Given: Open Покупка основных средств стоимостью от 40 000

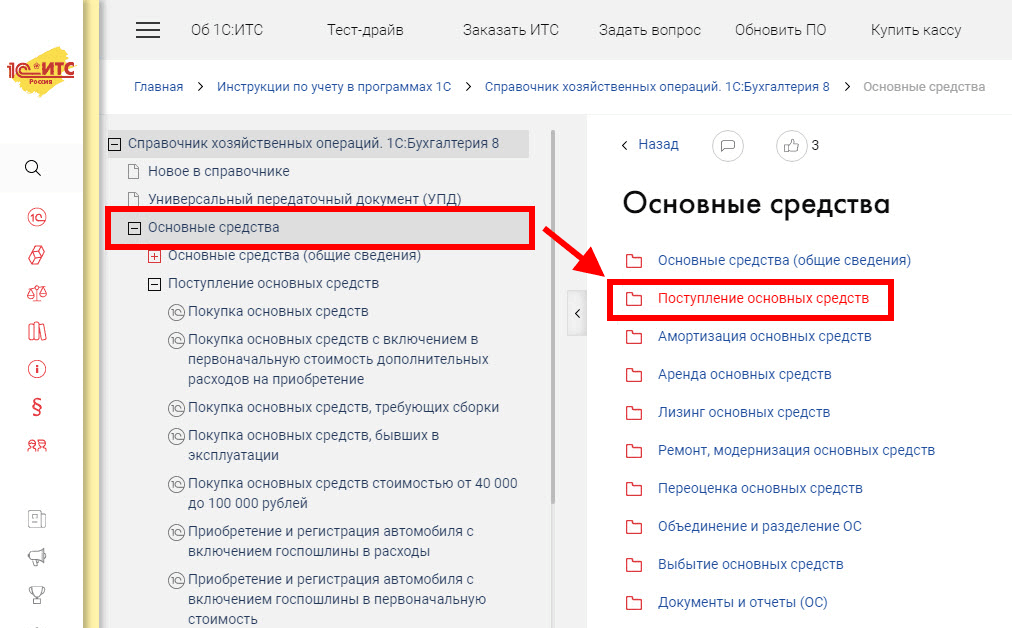Looking at the screenshot, I should coord(352,493).
